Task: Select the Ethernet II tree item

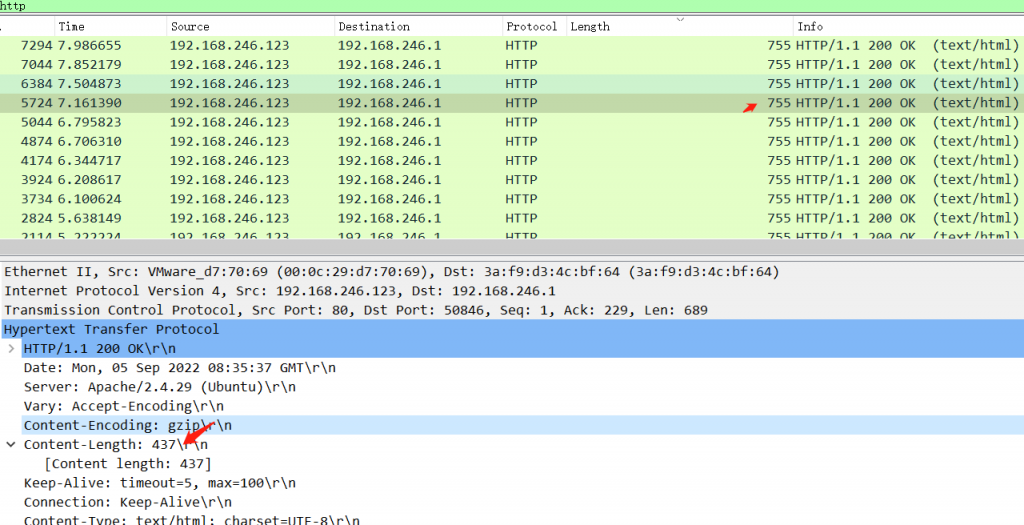Action: coord(512,272)
